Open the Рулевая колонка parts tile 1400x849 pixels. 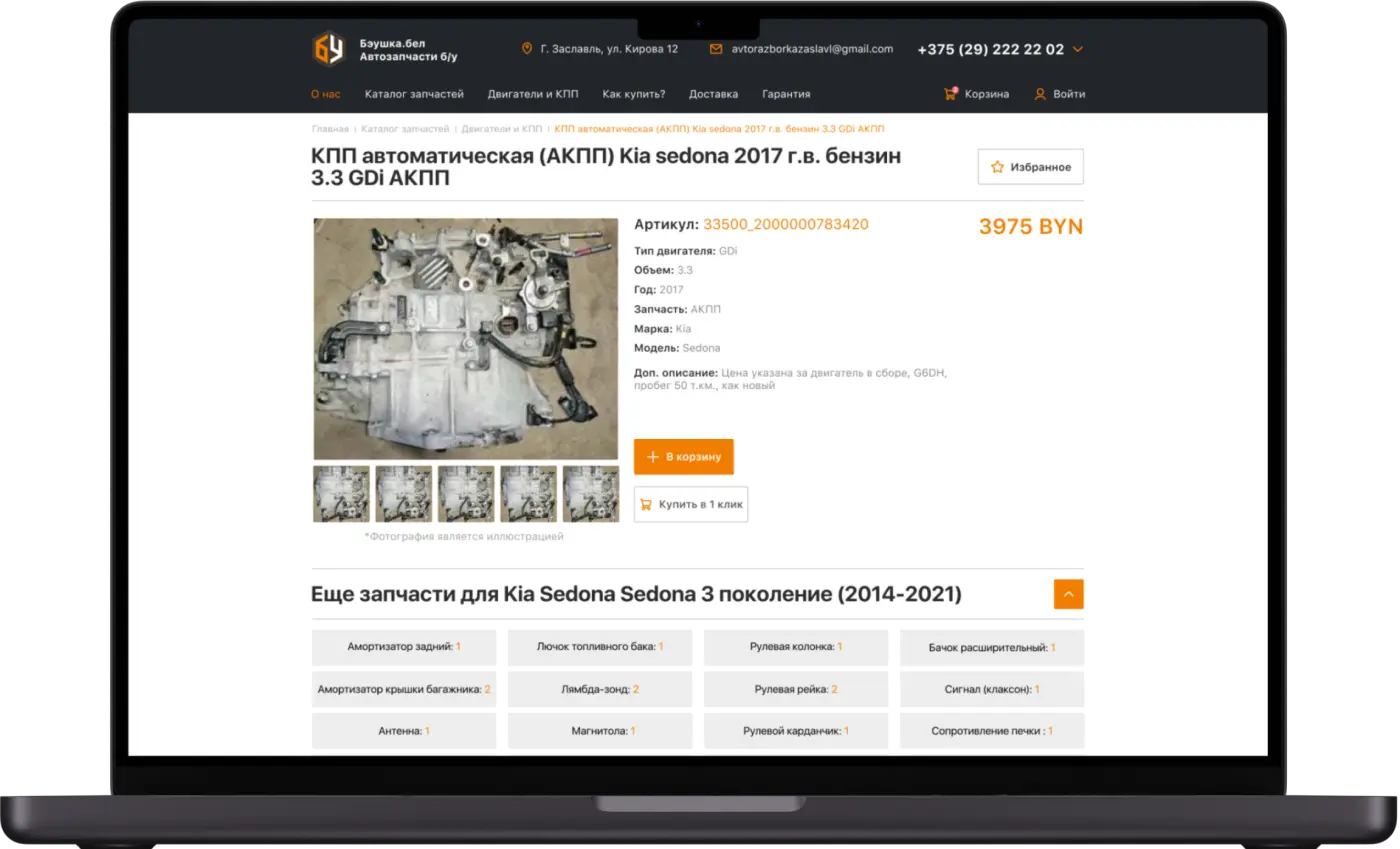(796, 648)
